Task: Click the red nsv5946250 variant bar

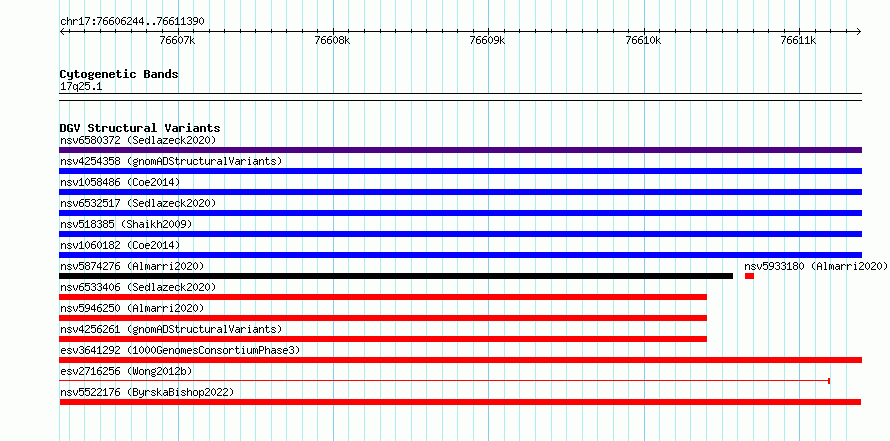Action: coord(383,318)
